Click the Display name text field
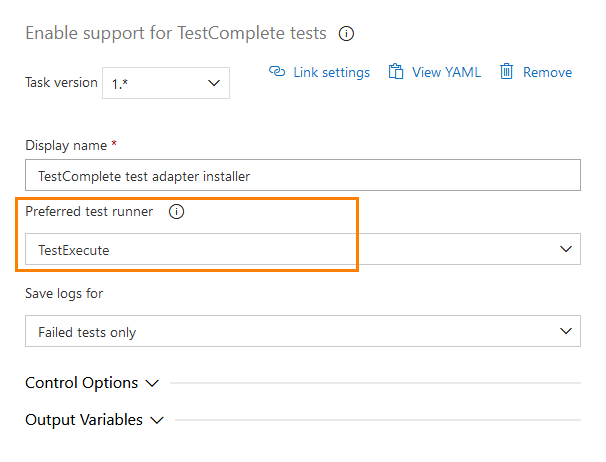The image size is (606, 462). click(x=302, y=176)
